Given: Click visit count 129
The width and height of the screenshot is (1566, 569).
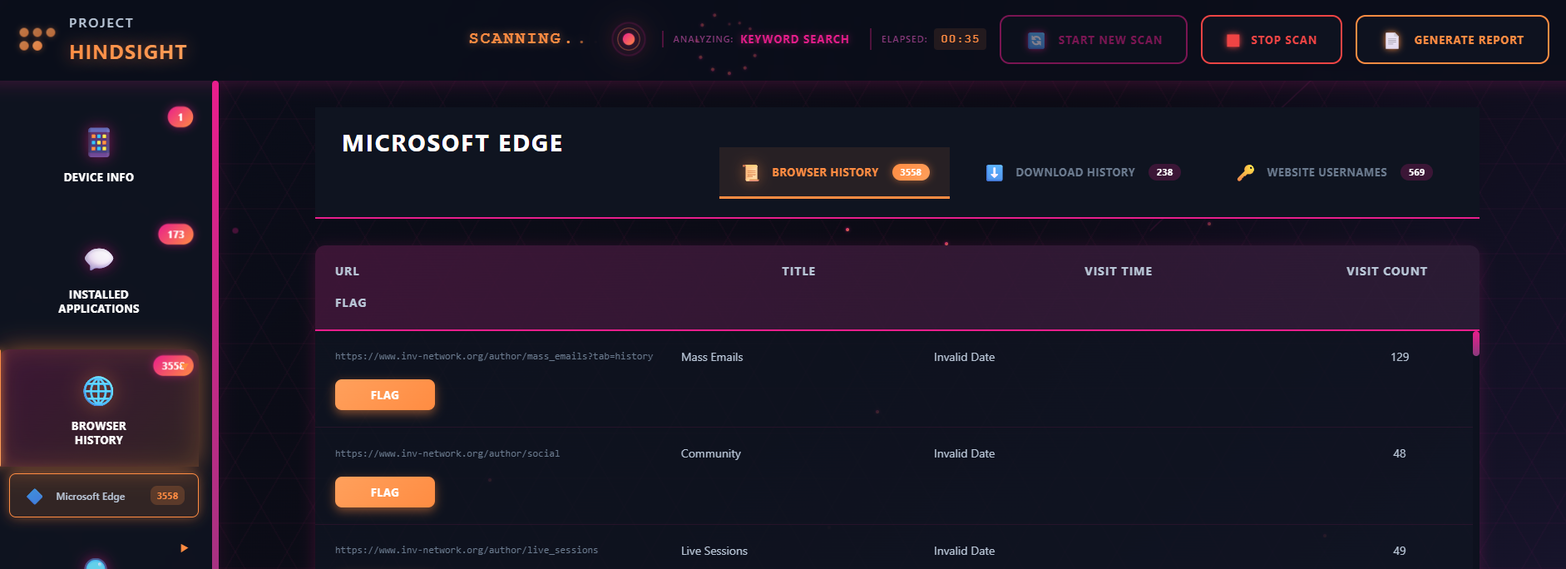Looking at the screenshot, I should pyautogui.click(x=1400, y=357).
